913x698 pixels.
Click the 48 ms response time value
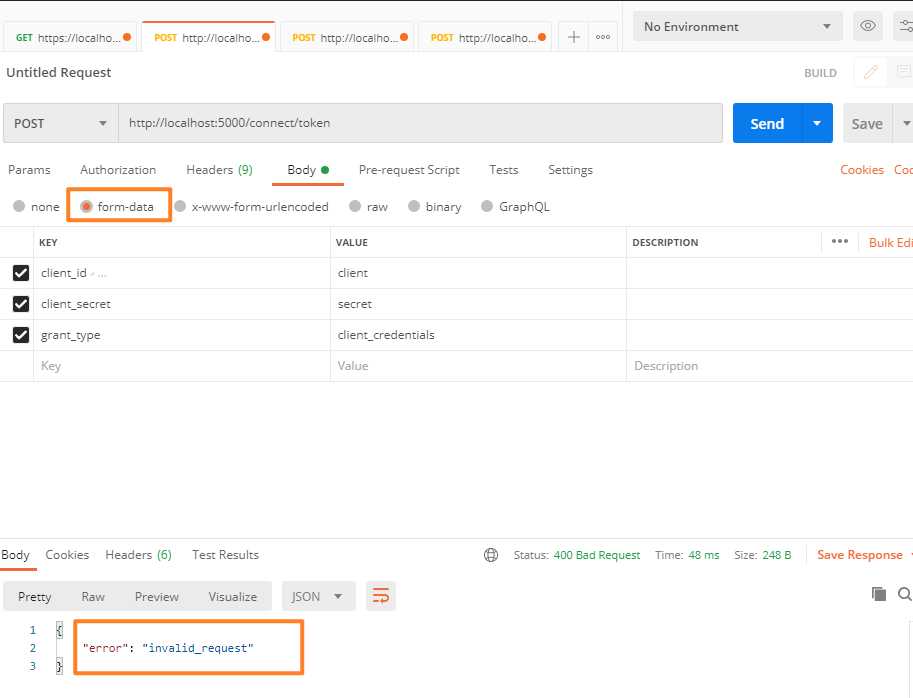(x=703, y=555)
